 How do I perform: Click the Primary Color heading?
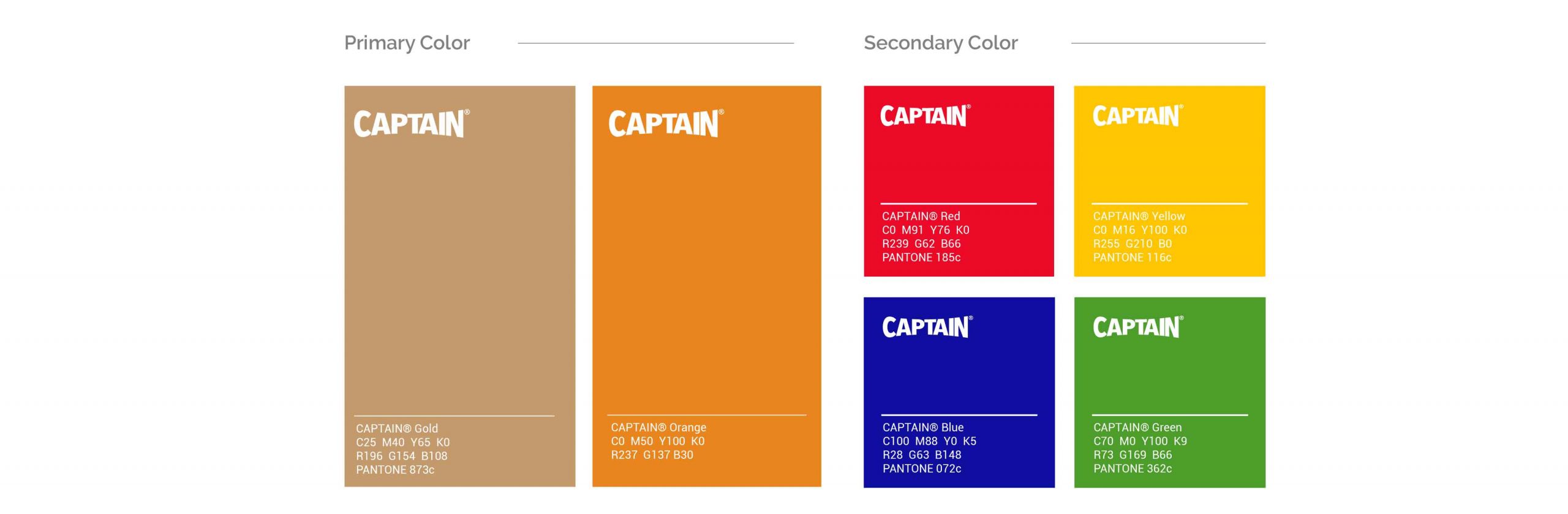407,43
